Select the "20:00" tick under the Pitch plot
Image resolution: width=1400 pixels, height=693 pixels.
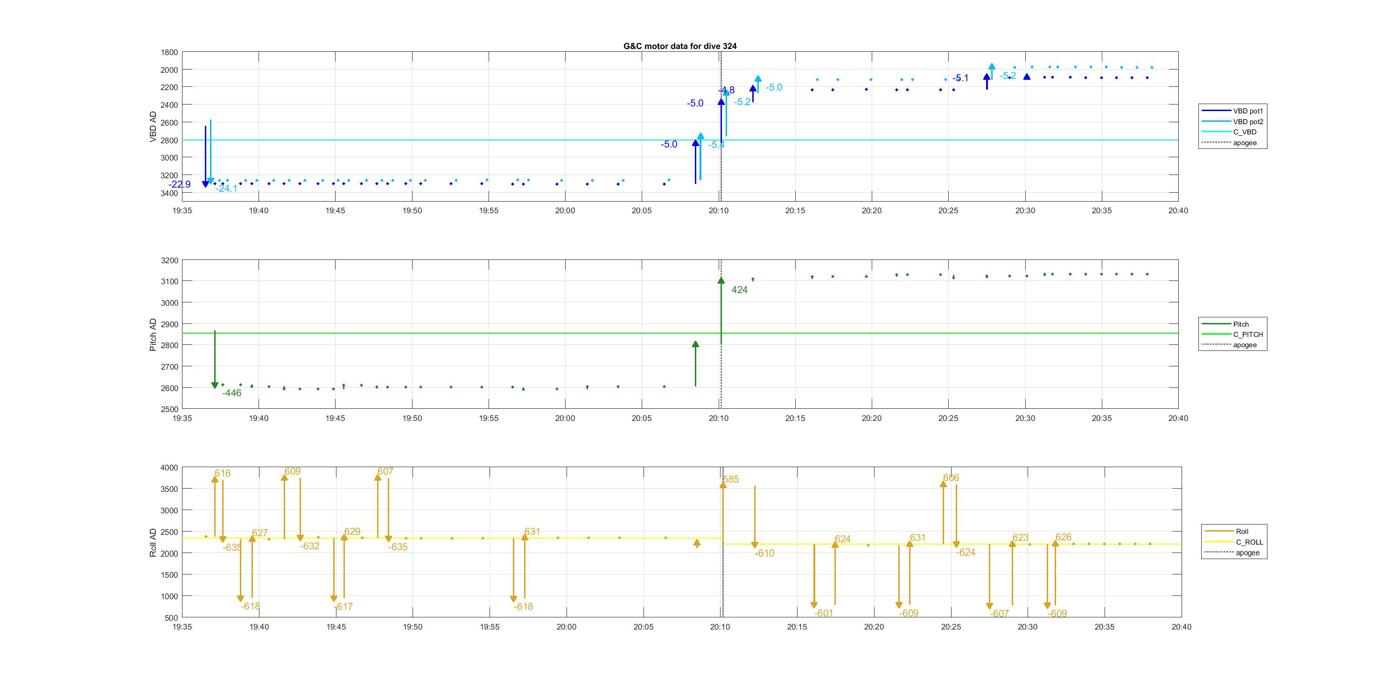(x=565, y=419)
